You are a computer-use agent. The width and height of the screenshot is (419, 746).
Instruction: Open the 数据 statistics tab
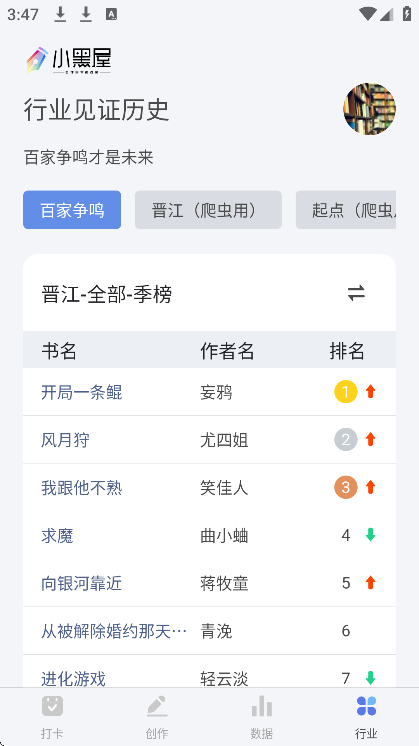pos(262,717)
